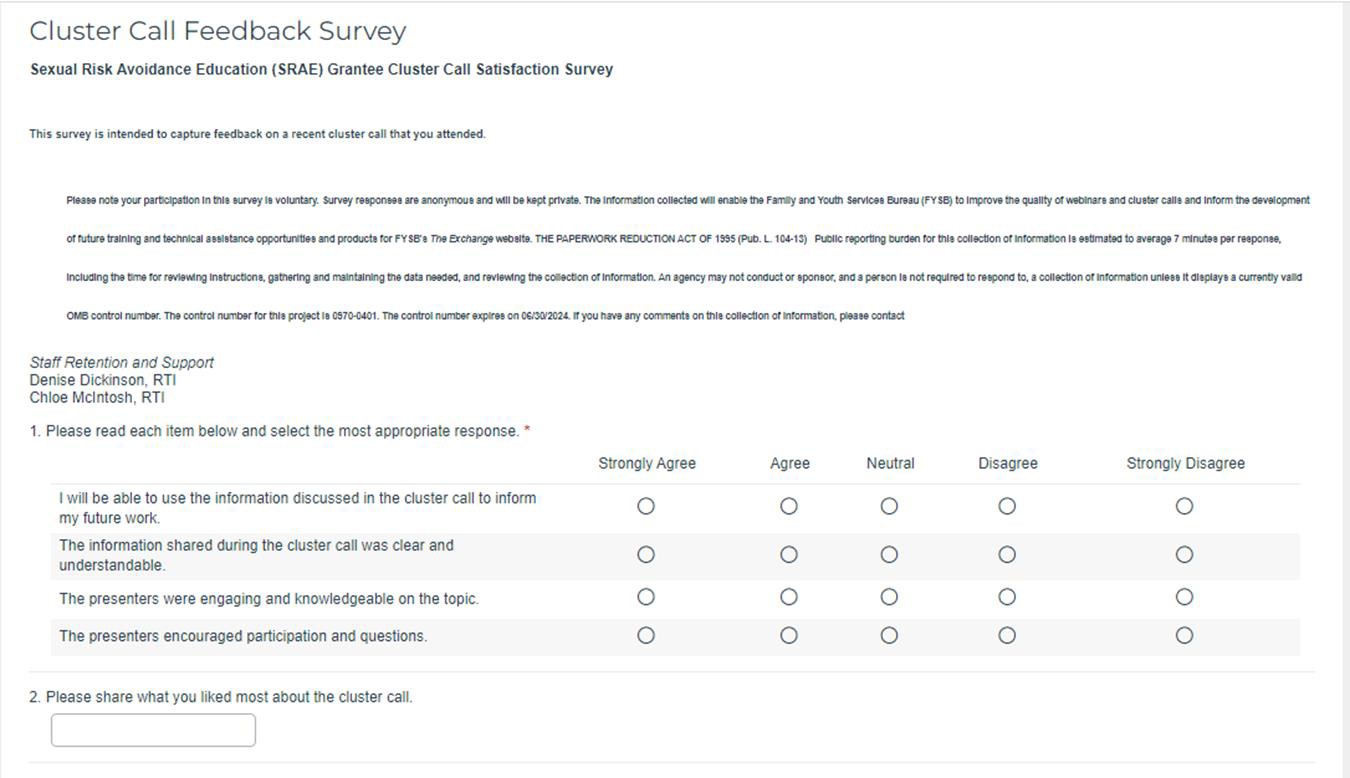Mark Neutral for presenters encouraged participation
This screenshot has height=778, width=1350.
coord(889,635)
